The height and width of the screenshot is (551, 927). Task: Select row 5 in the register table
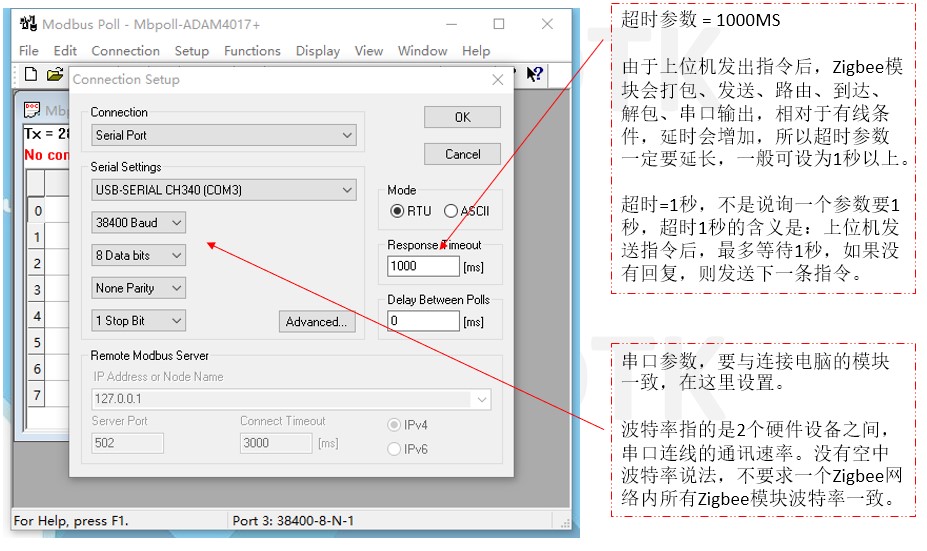37,342
